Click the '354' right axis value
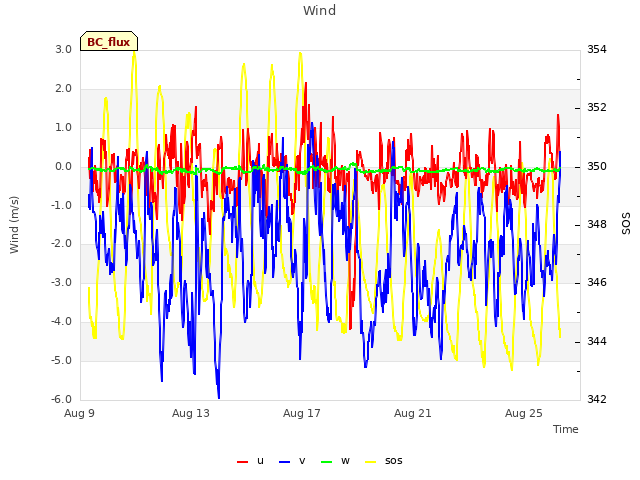This screenshot has width=640, height=480. pyautogui.click(x=597, y=49)
